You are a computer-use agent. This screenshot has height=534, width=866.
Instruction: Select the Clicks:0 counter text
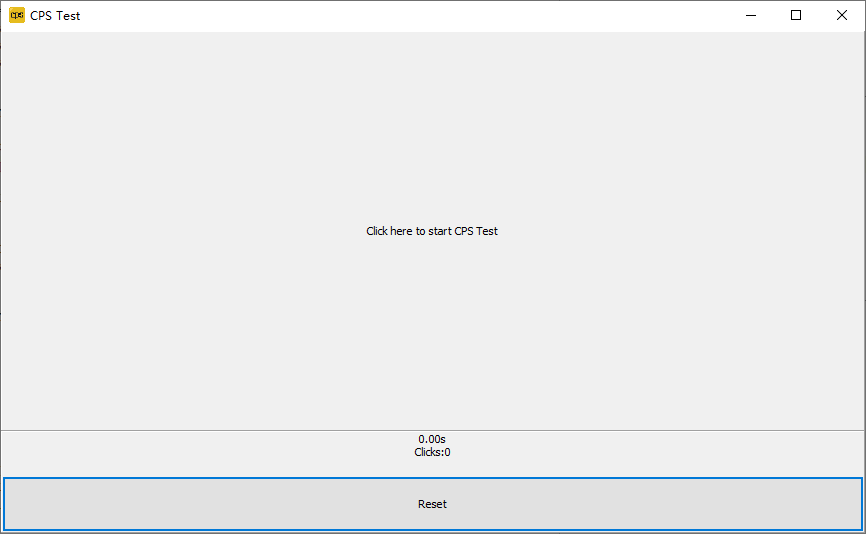click(x=432, y=452)
